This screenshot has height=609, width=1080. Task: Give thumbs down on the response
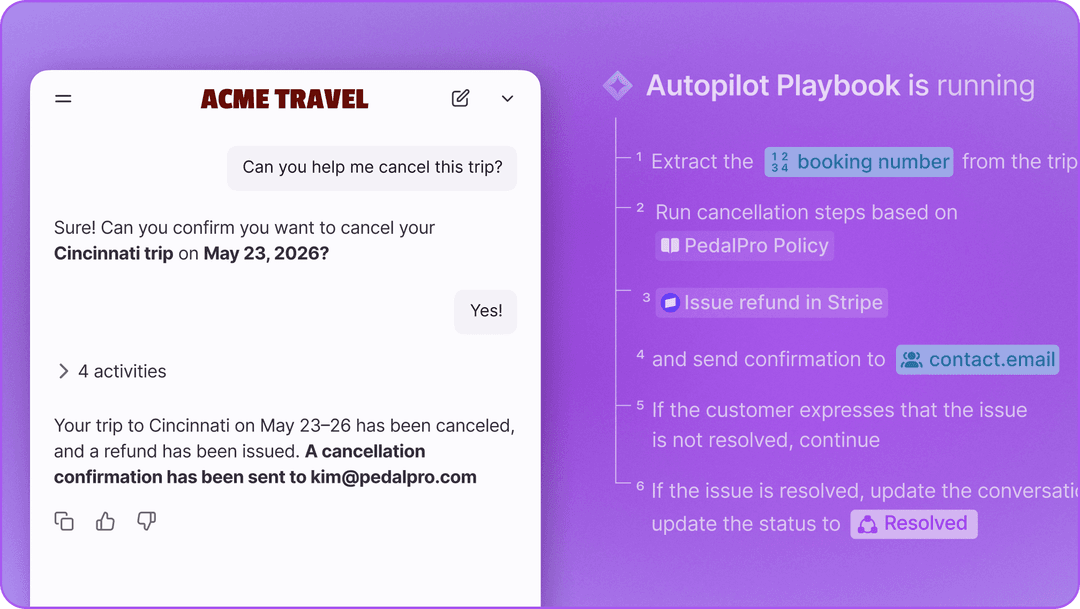click(x=146, y=521)
